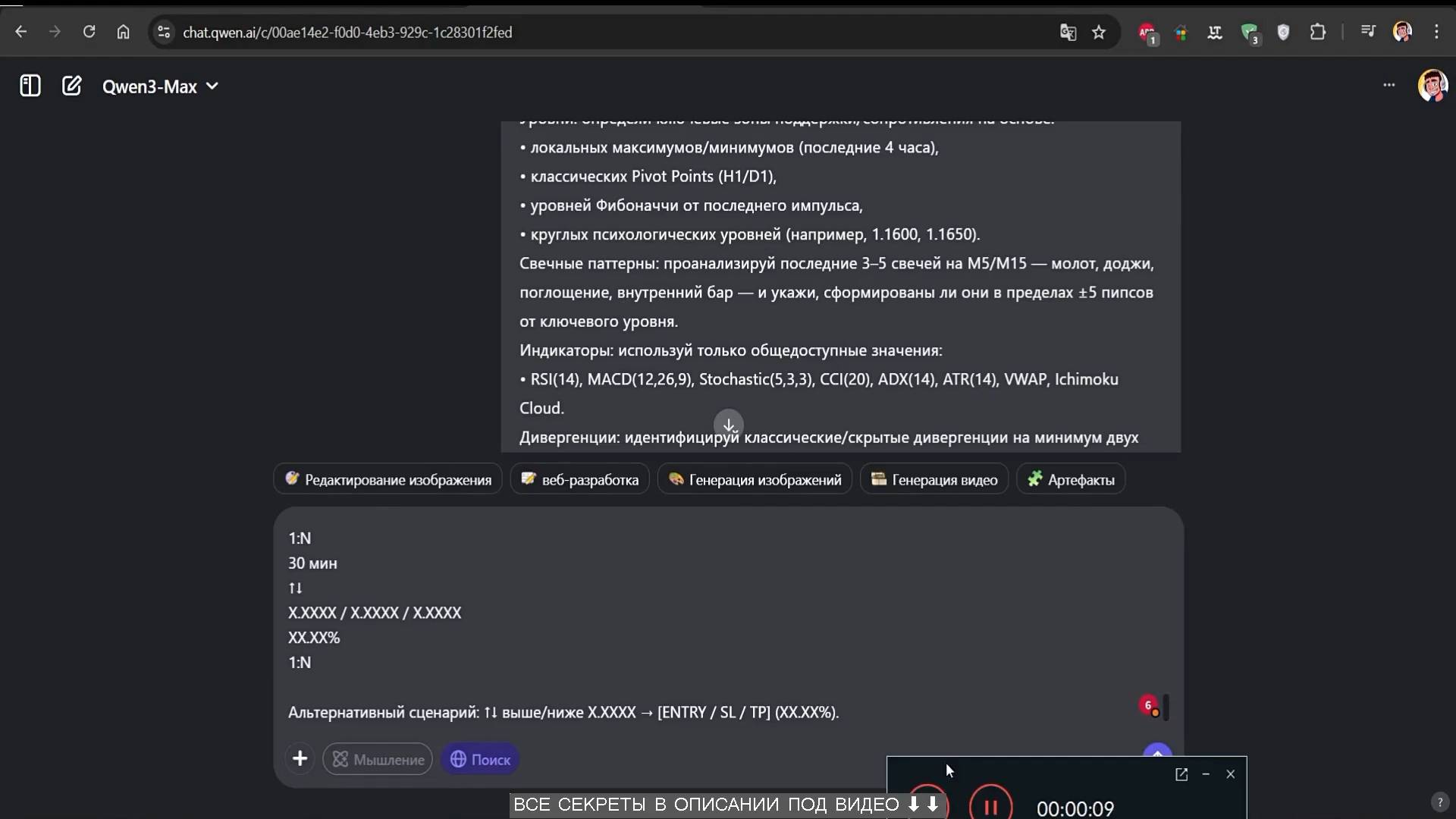Translate page using the translate icon
1456x819 pixels.
pyautogui.click(x=1068, y=33)
